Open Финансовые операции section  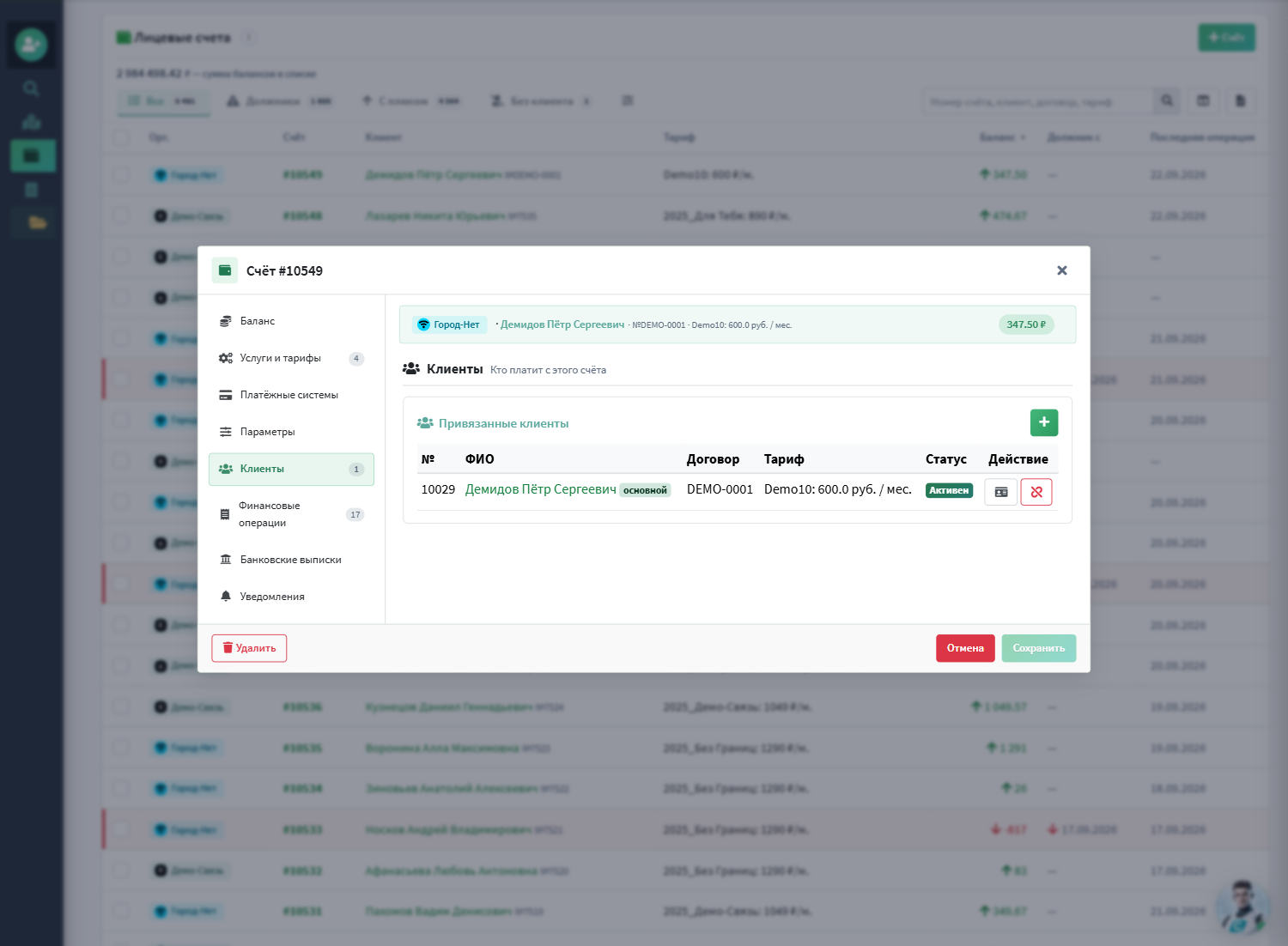pyautogui.click(x=291, y=514)
